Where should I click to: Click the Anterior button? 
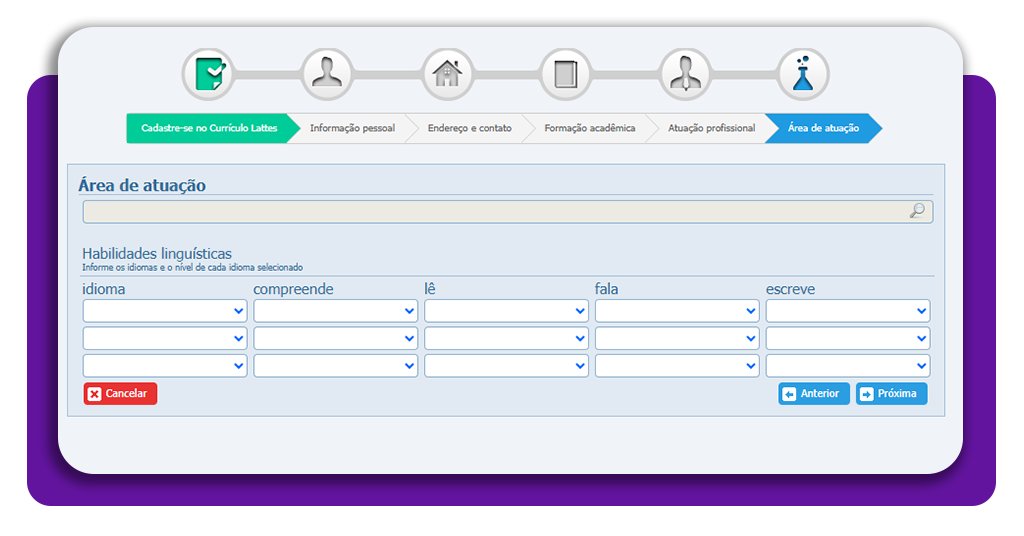click(814, 394)
